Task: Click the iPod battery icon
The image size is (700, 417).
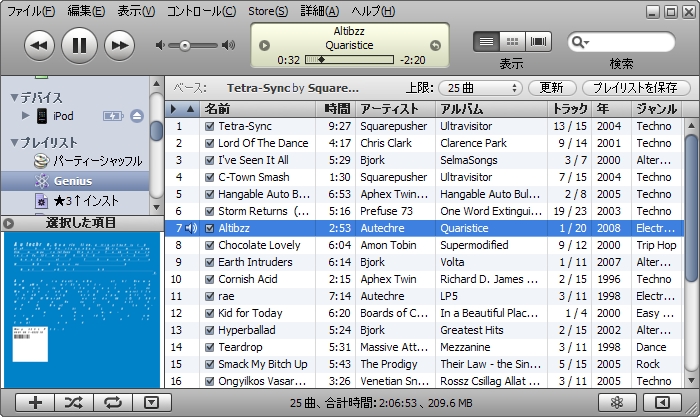Action: coord(113,116)
